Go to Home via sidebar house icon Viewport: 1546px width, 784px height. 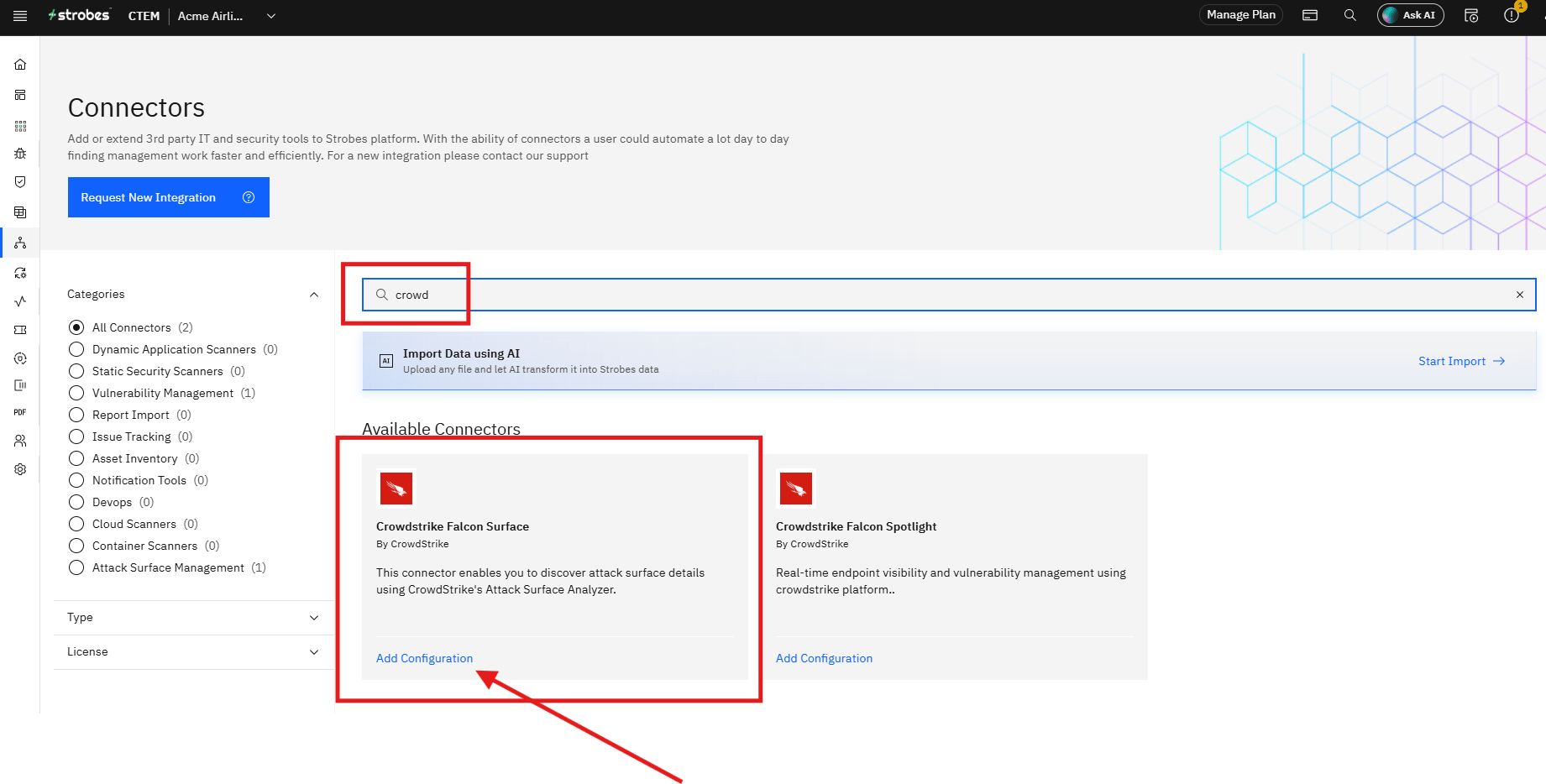20,65
